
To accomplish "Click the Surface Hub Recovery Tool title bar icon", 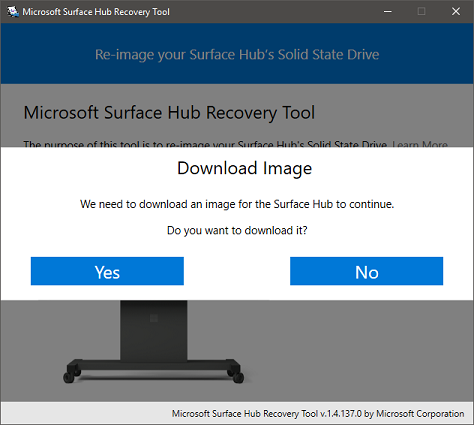I will [x=13, y=11].
